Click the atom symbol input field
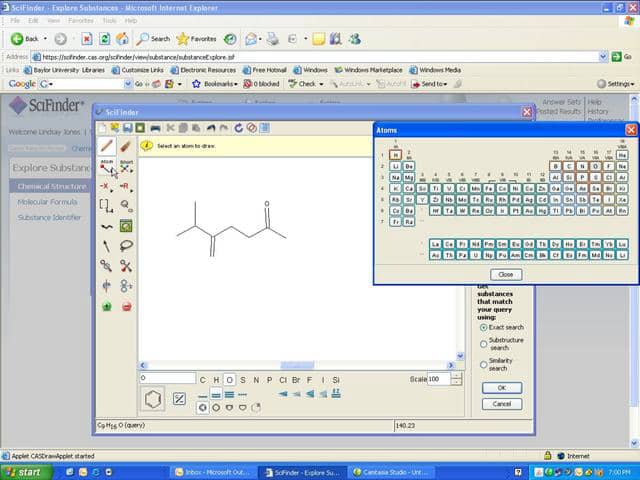 167,378
